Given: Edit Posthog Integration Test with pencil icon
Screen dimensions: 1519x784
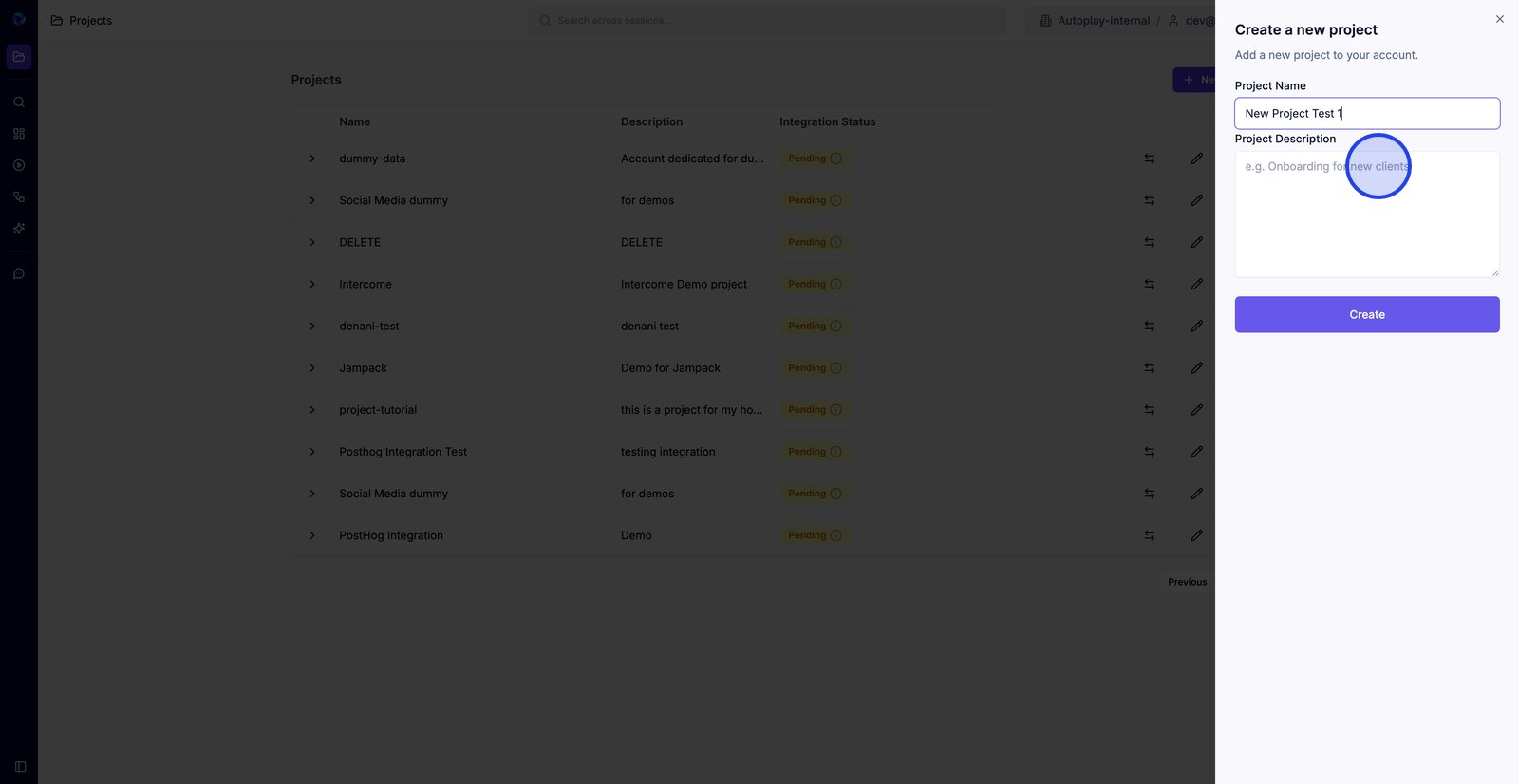Looking at the screenshot, I should pyautogui.click(x=1196, y=452).
